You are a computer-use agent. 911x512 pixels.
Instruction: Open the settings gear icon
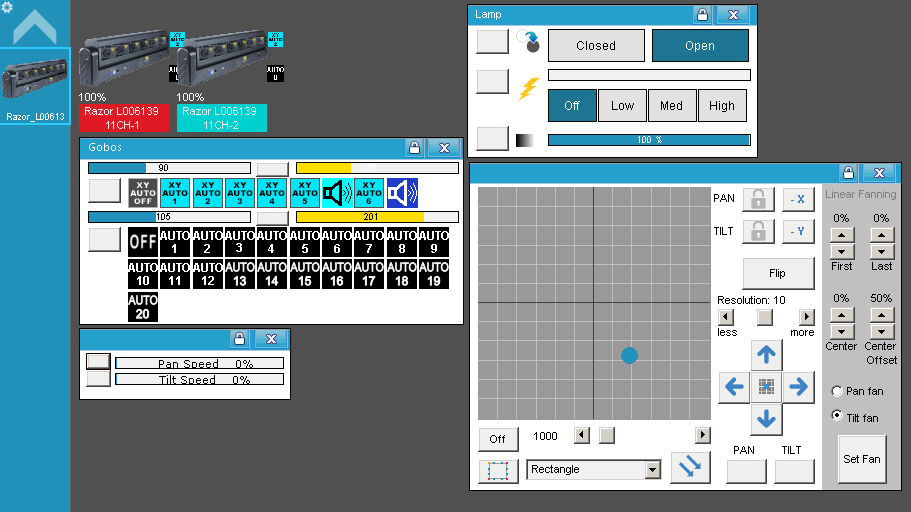(x=6, y=7)
